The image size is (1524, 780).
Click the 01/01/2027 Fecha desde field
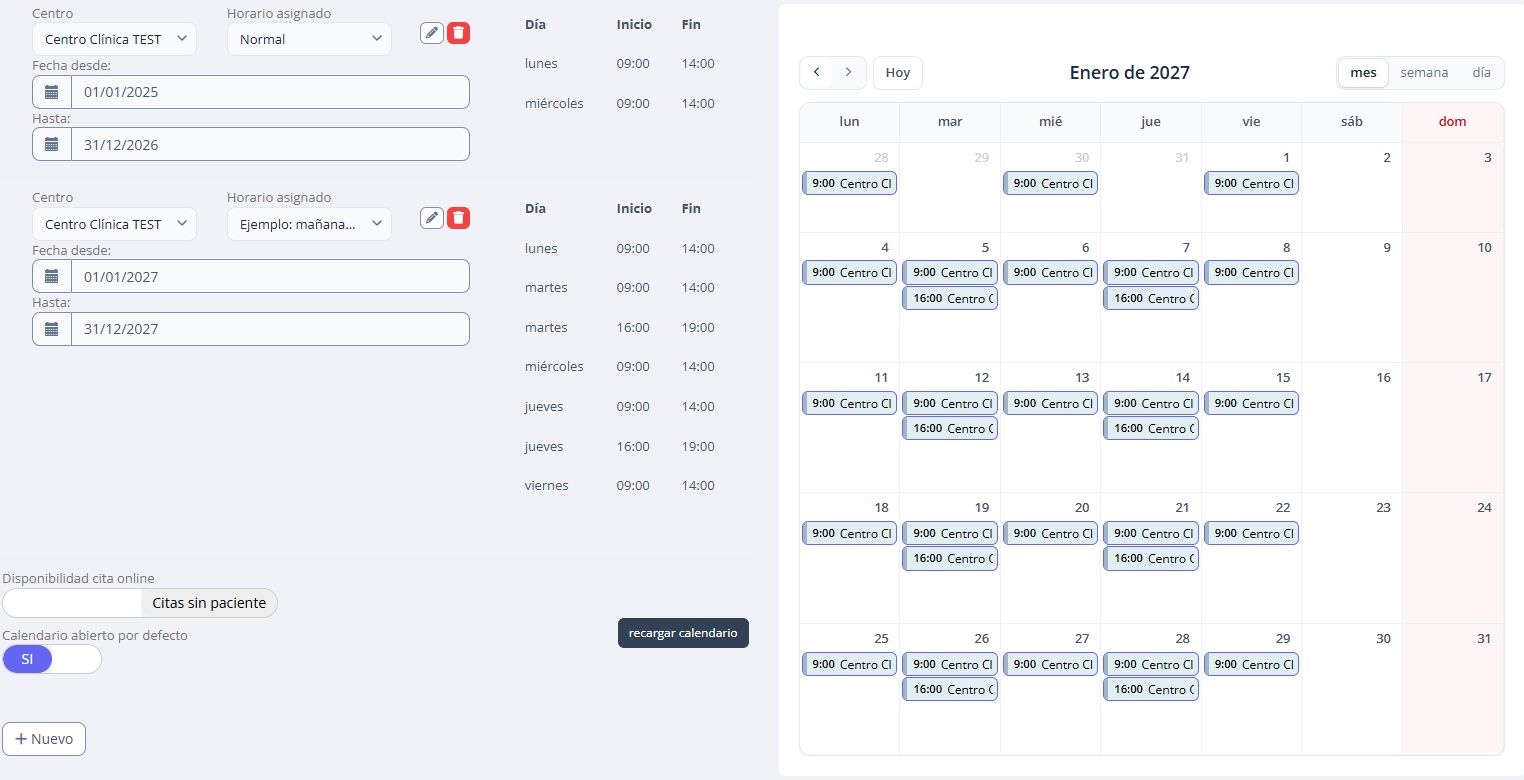[x=270, y=276]
